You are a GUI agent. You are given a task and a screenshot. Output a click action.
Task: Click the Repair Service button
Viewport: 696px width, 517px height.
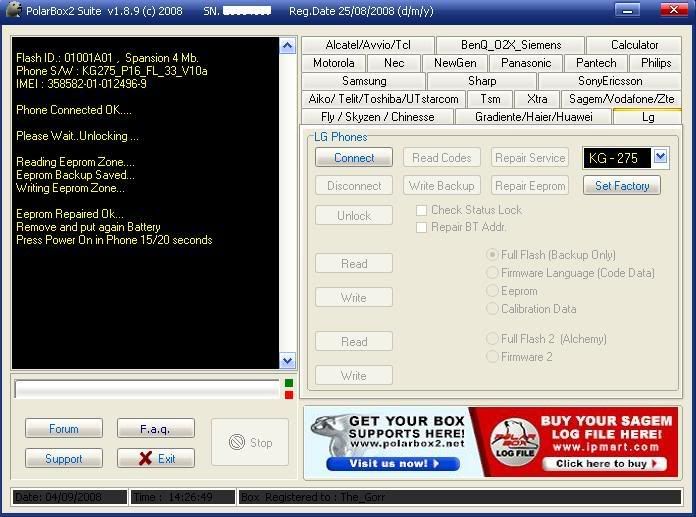coord(530,158)
